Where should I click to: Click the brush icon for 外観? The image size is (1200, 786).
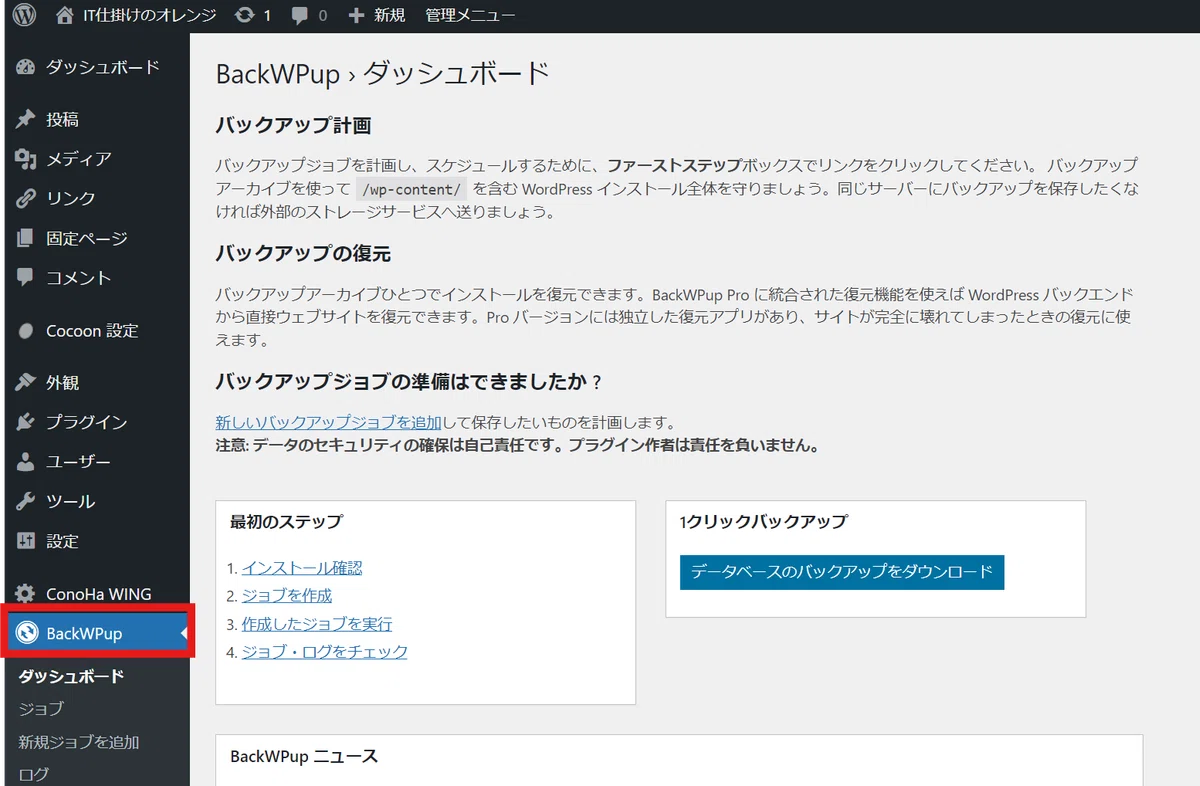coord(26,382)
